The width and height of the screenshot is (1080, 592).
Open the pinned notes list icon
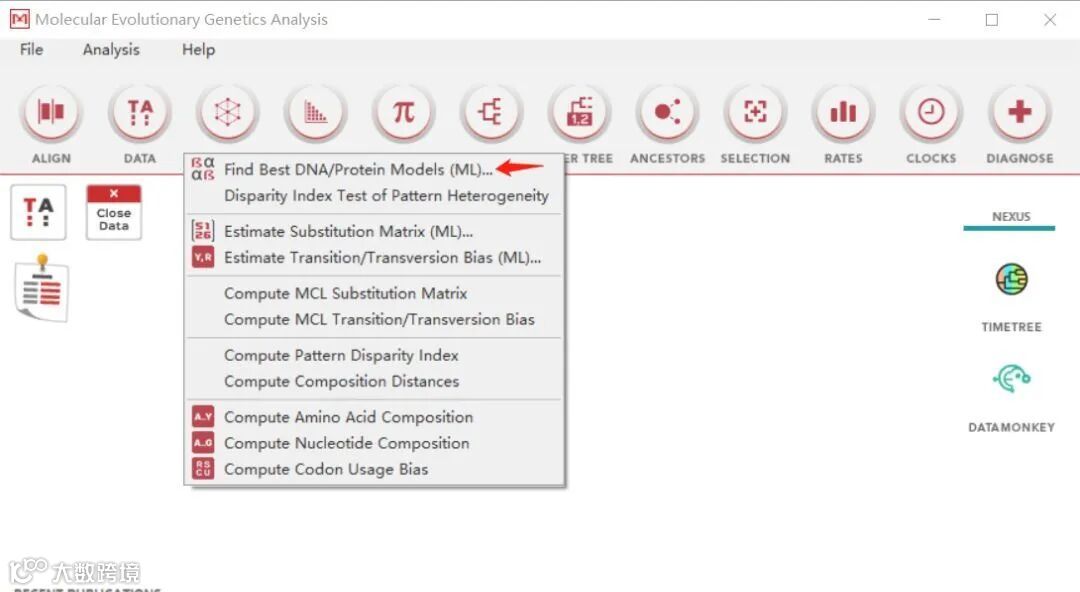[41, 288]
